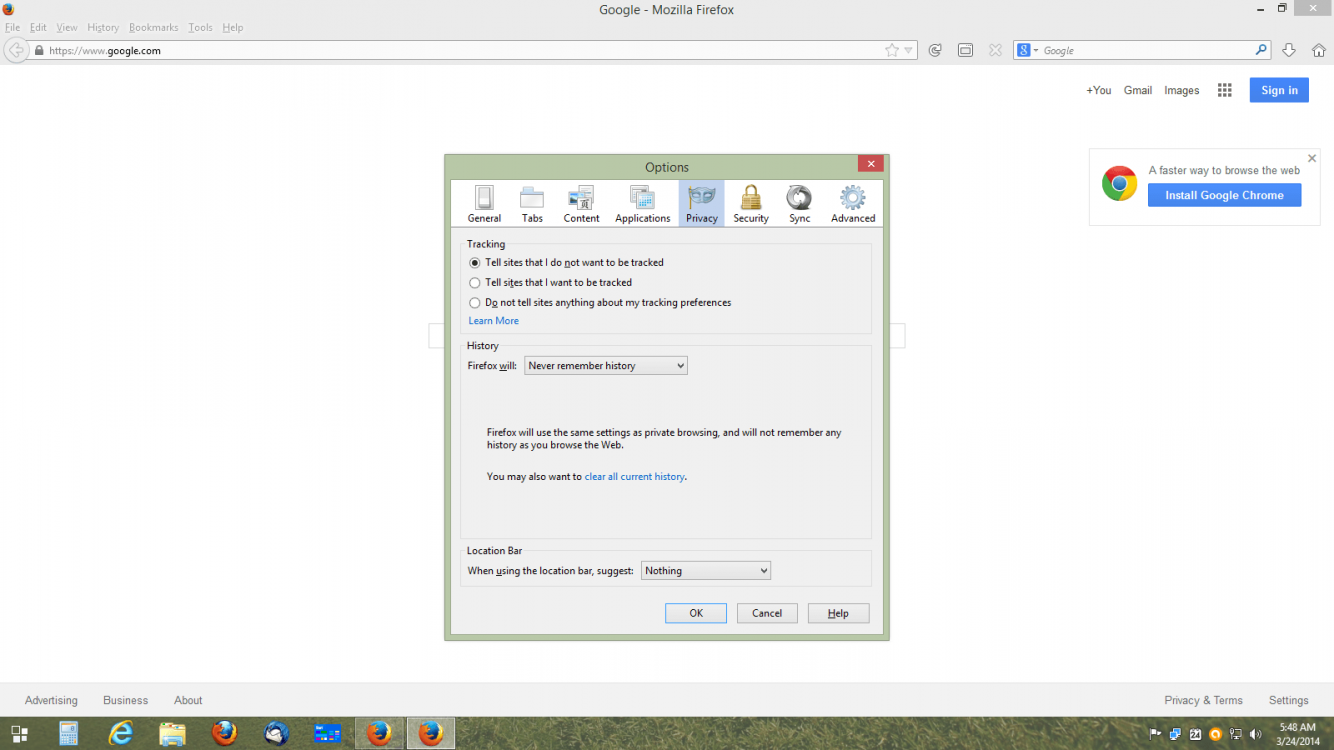
Task: Open the Edit menu
Action: click(x=38, y=27)
